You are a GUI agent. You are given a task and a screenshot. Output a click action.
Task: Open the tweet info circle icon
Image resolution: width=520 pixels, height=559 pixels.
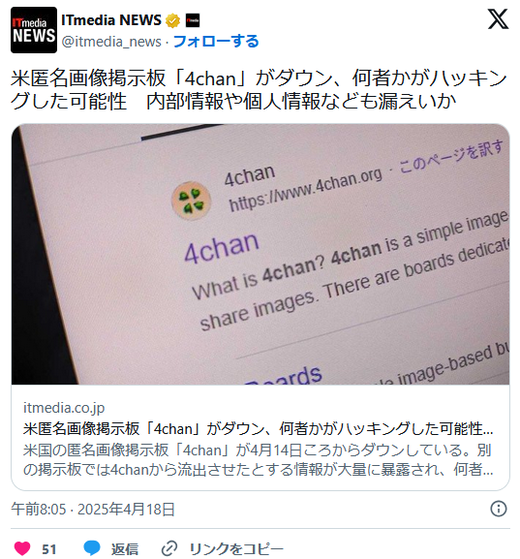pos(498,509)
